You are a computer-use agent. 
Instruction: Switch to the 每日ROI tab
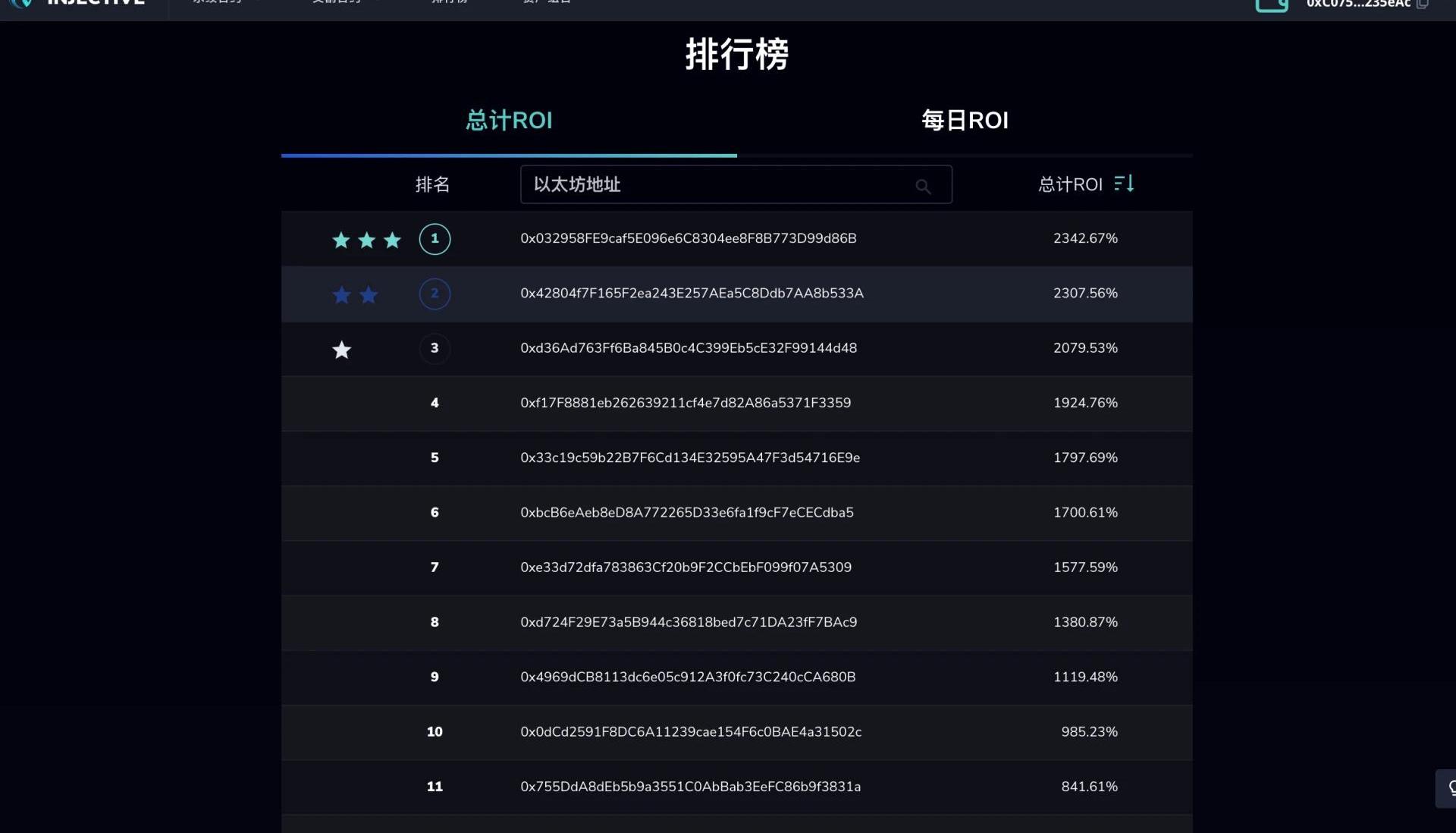tap(965, 121)
